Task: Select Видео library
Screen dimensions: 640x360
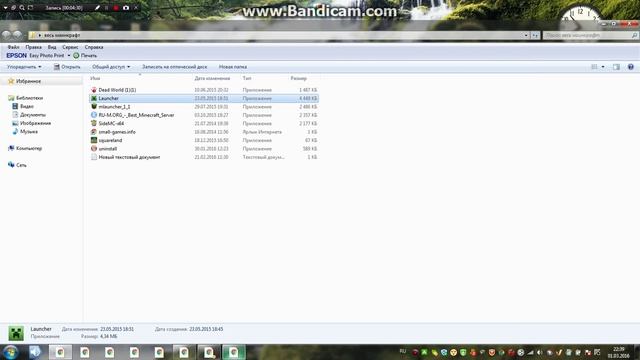Action: [27, 106]
